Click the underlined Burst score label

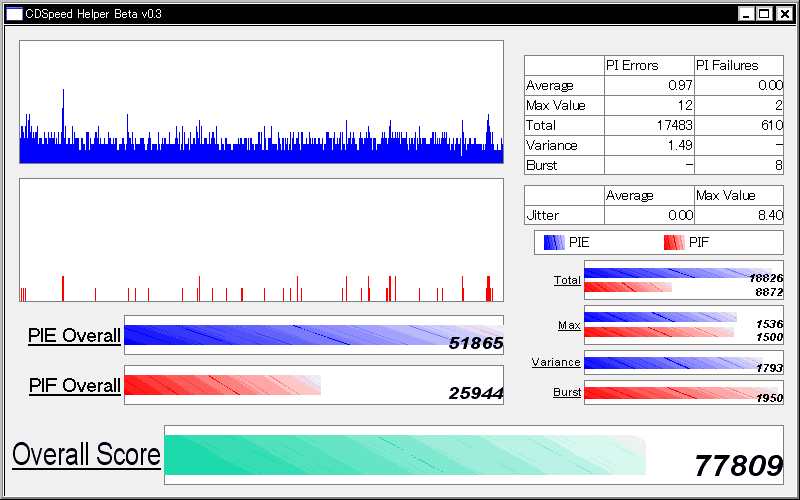pos(567,392)
